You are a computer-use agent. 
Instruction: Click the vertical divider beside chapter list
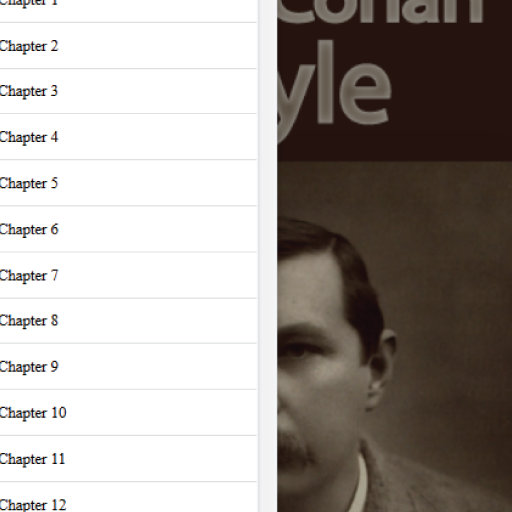tap(267, 256)
